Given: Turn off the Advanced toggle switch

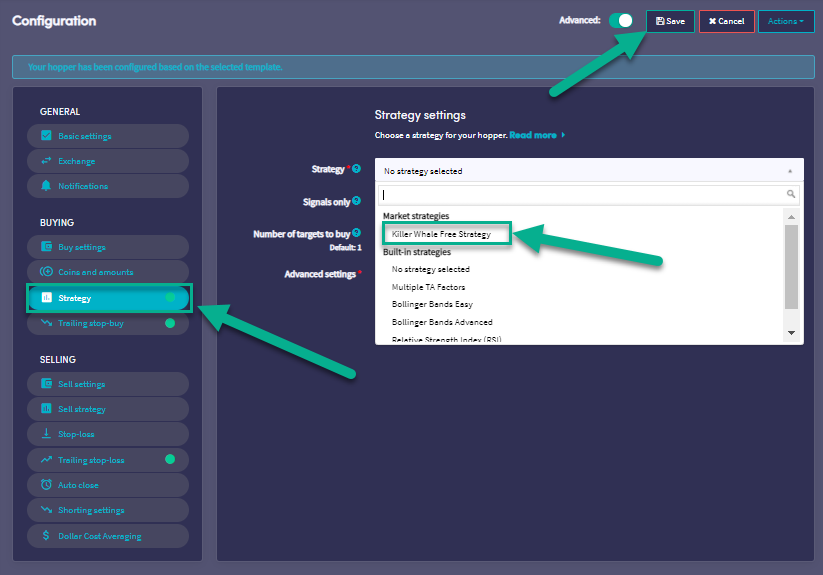Looking at the screenshot, I should pos(621,20).
